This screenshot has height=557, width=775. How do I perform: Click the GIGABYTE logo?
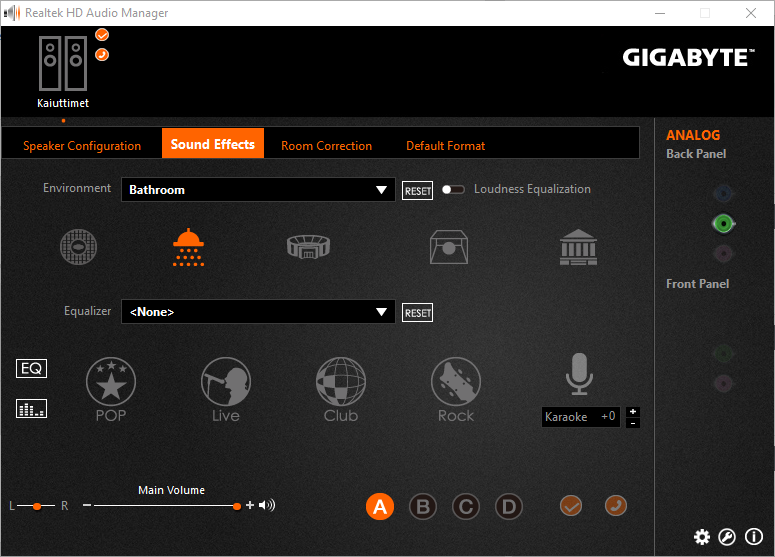click(x=689, y=57)
